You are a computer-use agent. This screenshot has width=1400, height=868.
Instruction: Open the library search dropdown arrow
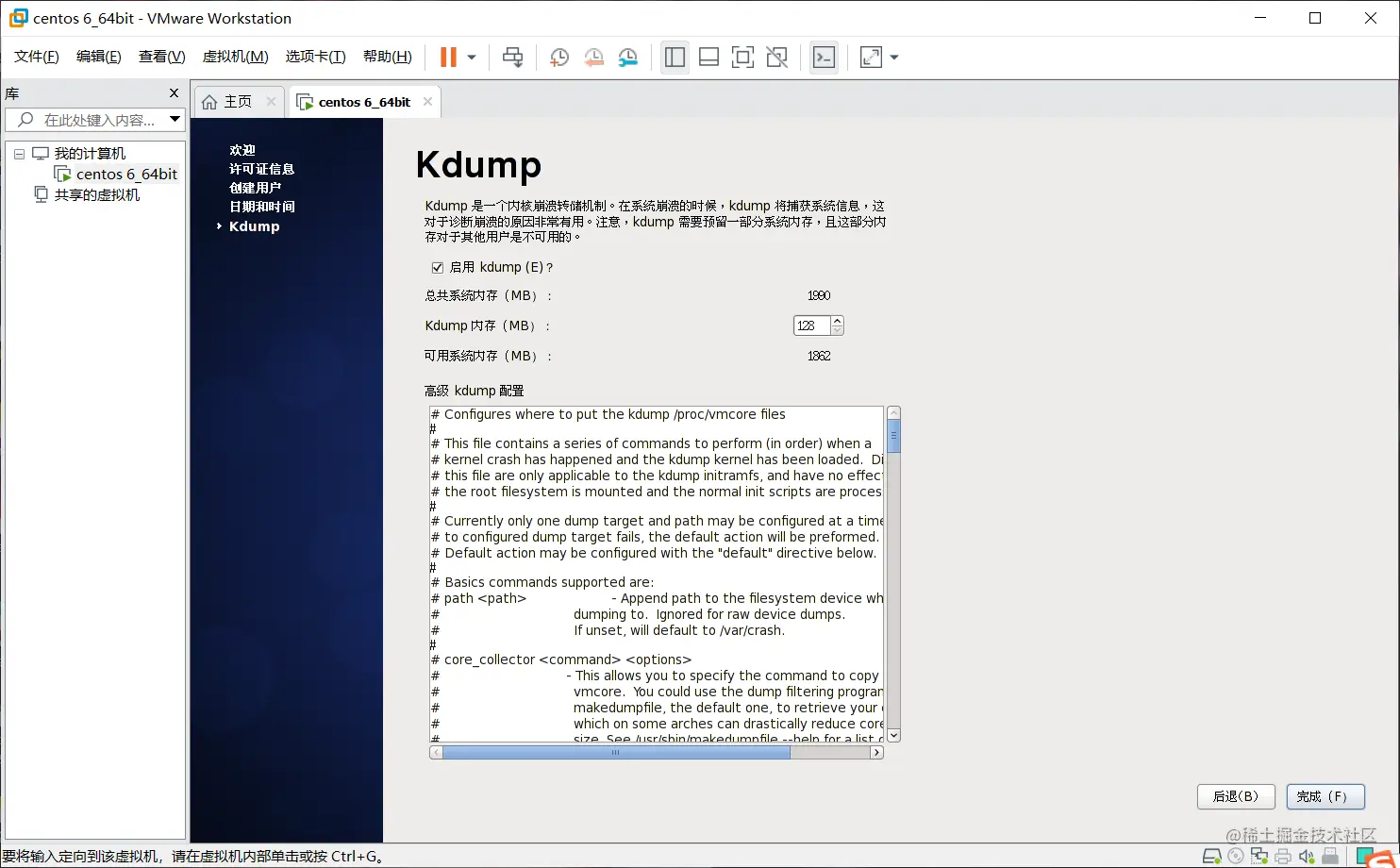(x=175, y=120)
